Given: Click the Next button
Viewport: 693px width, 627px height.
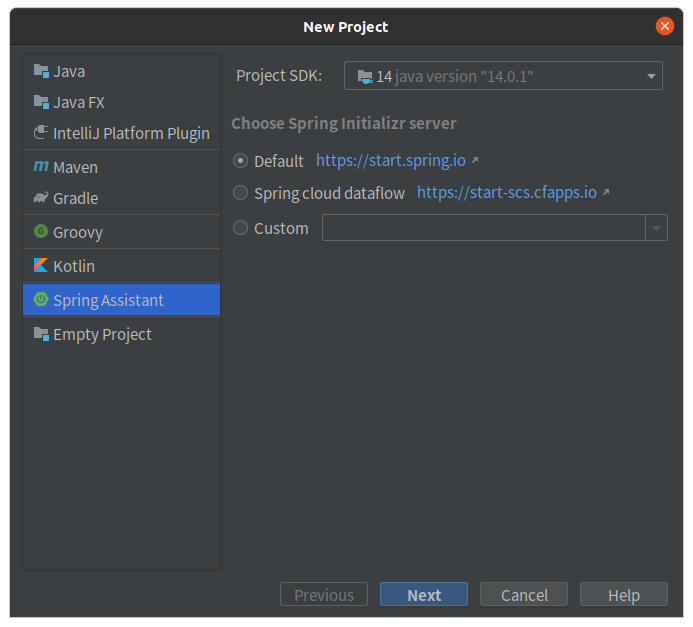Looking at the screenshot, I should click(424, 595).
